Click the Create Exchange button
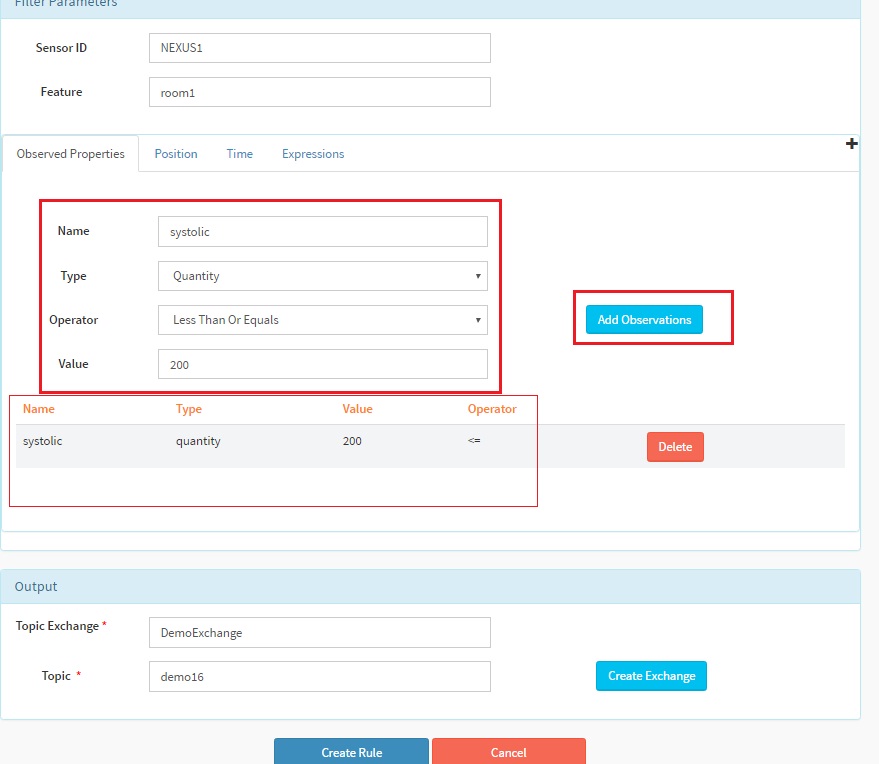 click(x=651, y=676)
